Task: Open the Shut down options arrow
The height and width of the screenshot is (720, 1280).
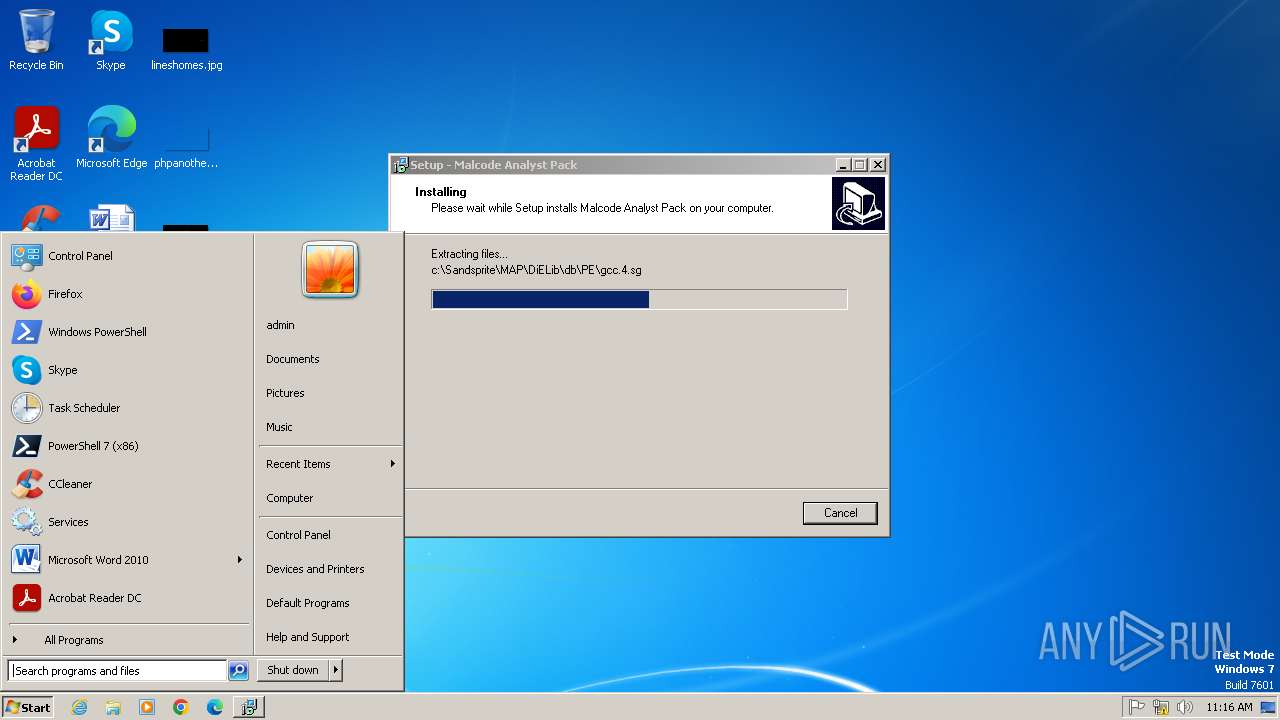Action: (x=336, y=670)
